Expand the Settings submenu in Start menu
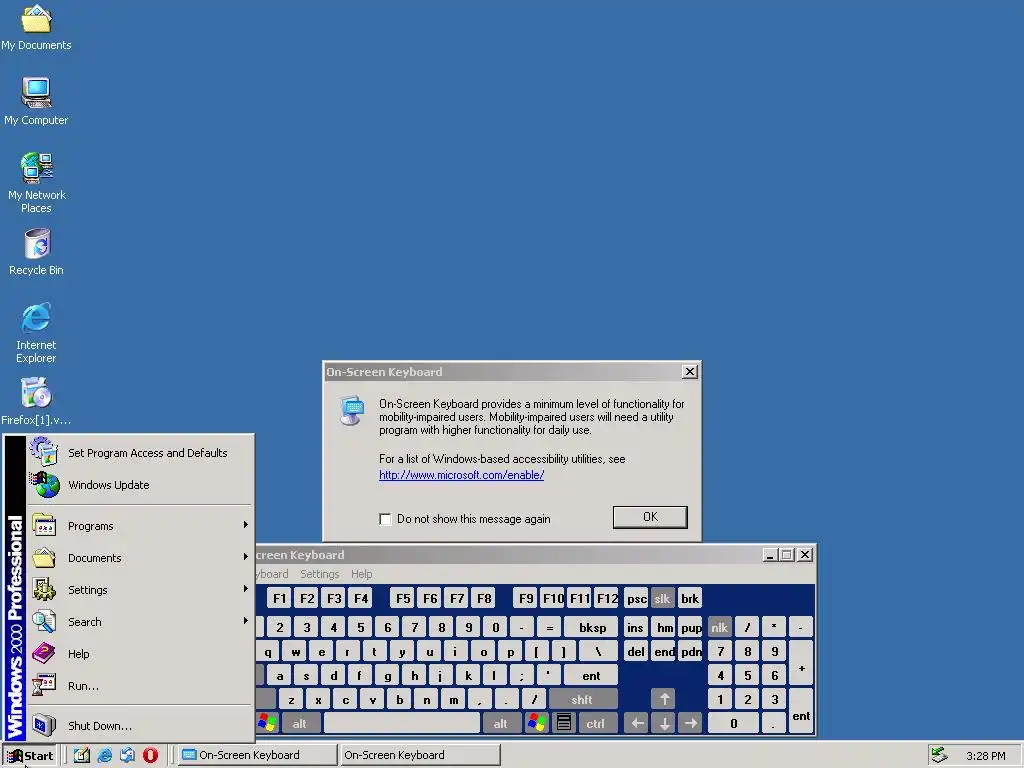Viewport: 1024px width, 768px height. point(140,590)
